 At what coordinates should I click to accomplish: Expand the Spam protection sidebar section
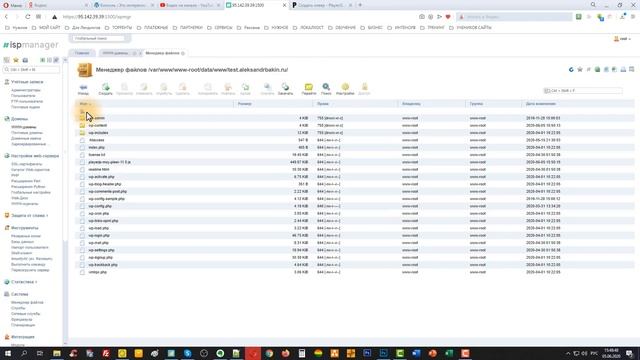tap(29, 216)
